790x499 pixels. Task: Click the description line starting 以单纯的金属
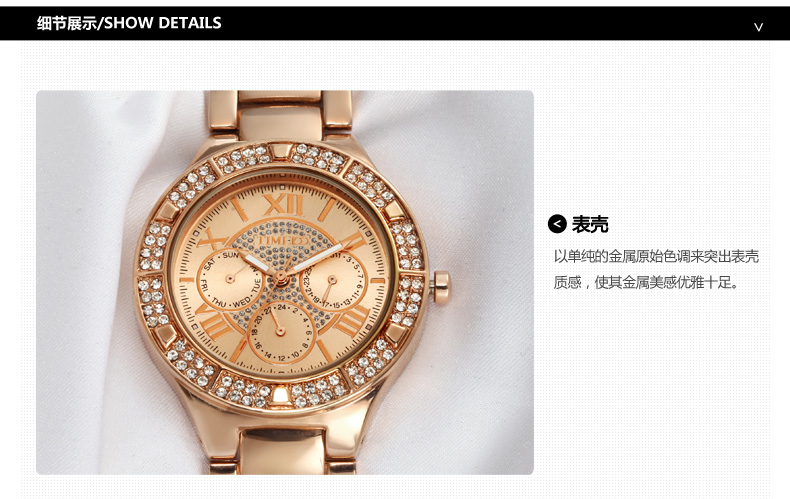pyautogui.click(x=656, y=256)
